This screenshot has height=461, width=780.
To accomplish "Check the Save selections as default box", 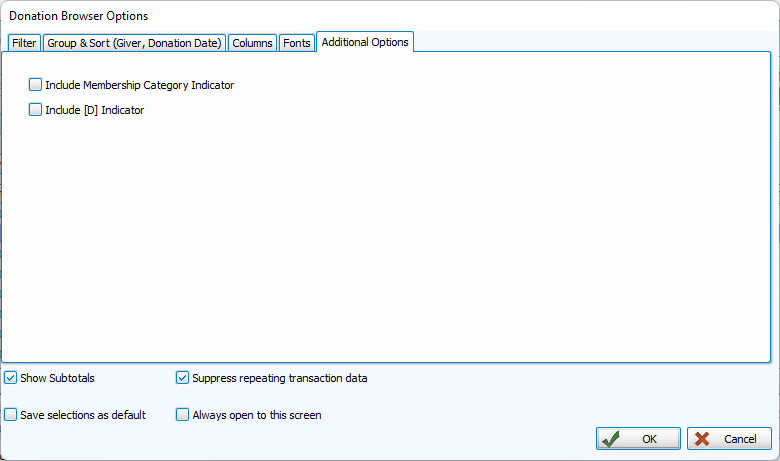I will point(11,414).
